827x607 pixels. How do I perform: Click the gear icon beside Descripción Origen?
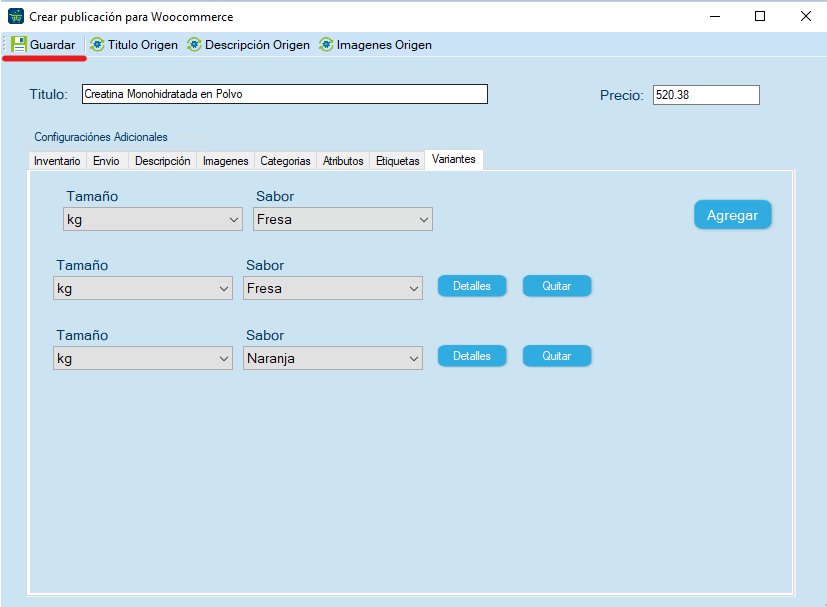(194, 45)
